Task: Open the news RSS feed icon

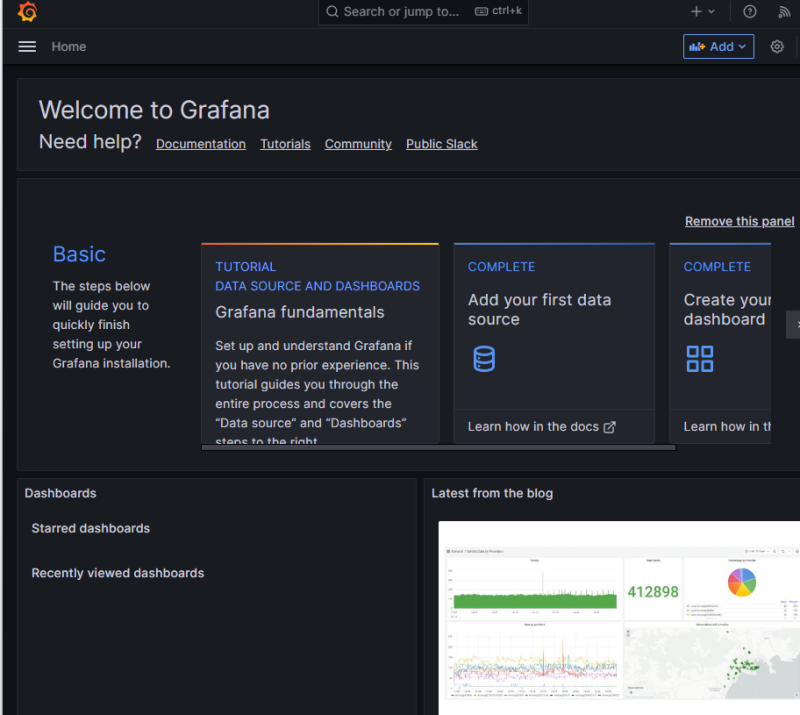Action: pyautogui.click(x=785, y=12)
